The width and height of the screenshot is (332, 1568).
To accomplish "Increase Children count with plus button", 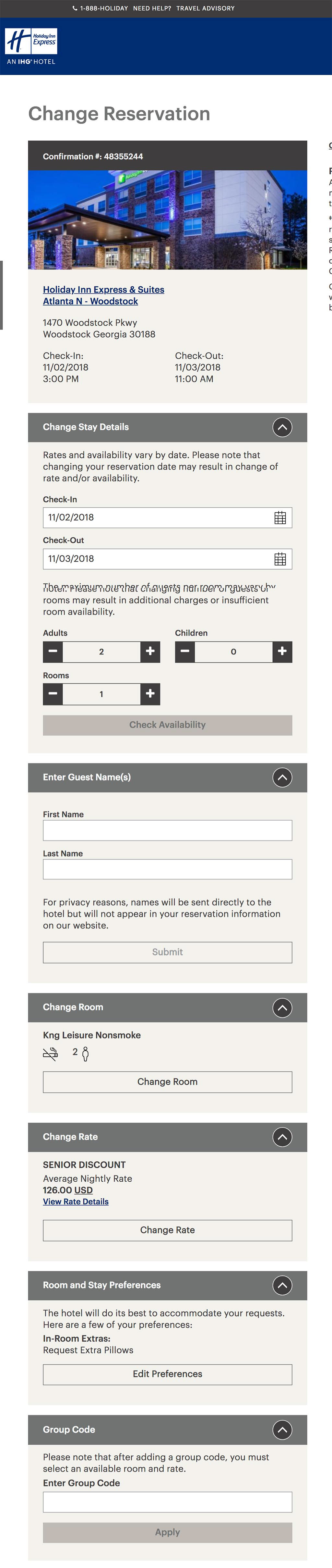I will point(282,651).
